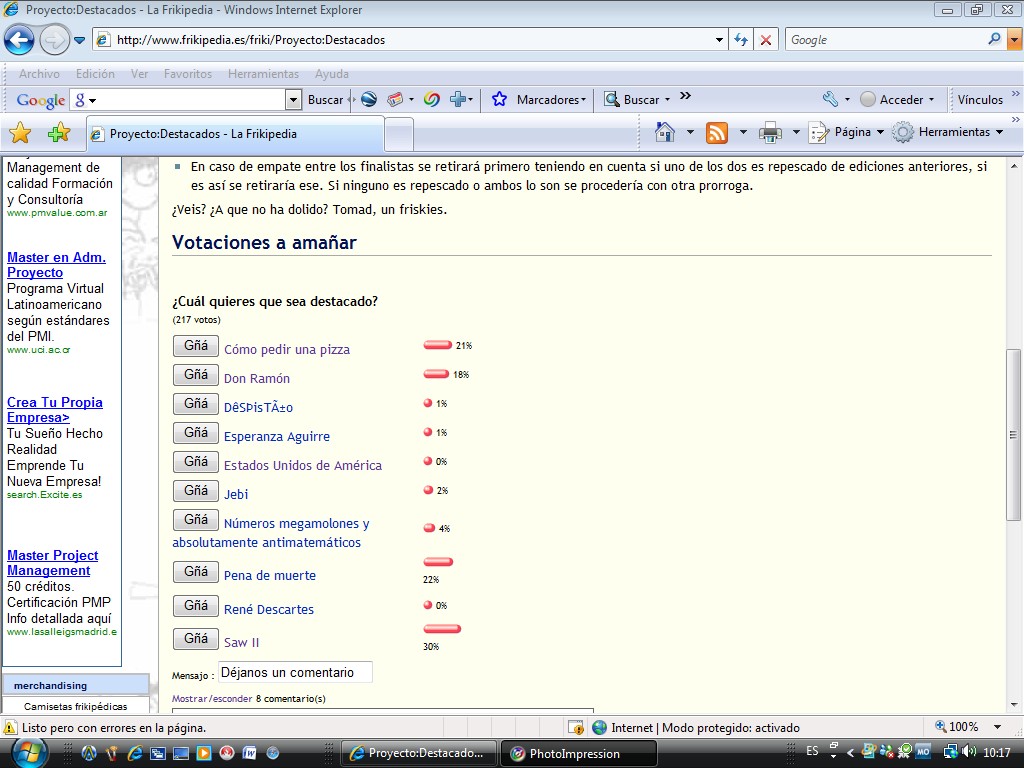Viewport: 1024px width, 768px height.
Task: Click the Déjanos un comentario field
Action: (x=295, y=673)
